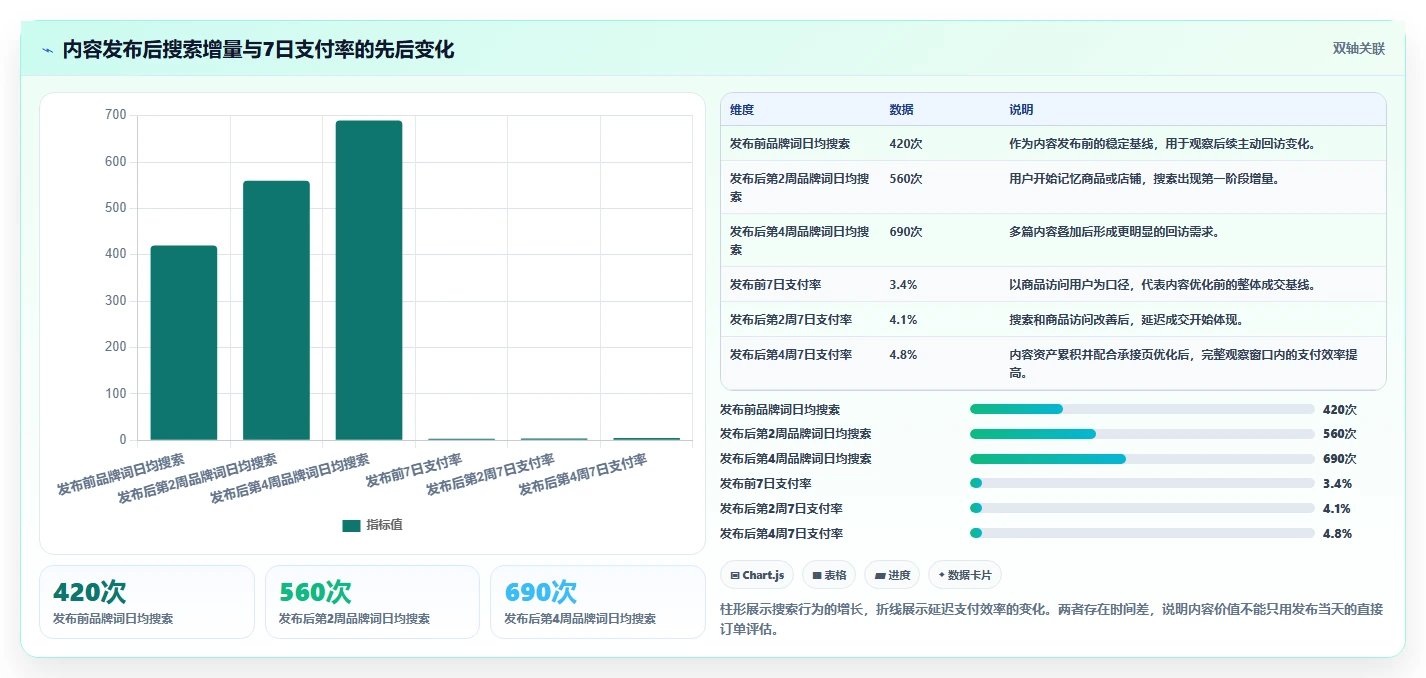1426x678 pixels.
Task: Click the lightning icon beside the page title
Action: click(x=48, y=50)
